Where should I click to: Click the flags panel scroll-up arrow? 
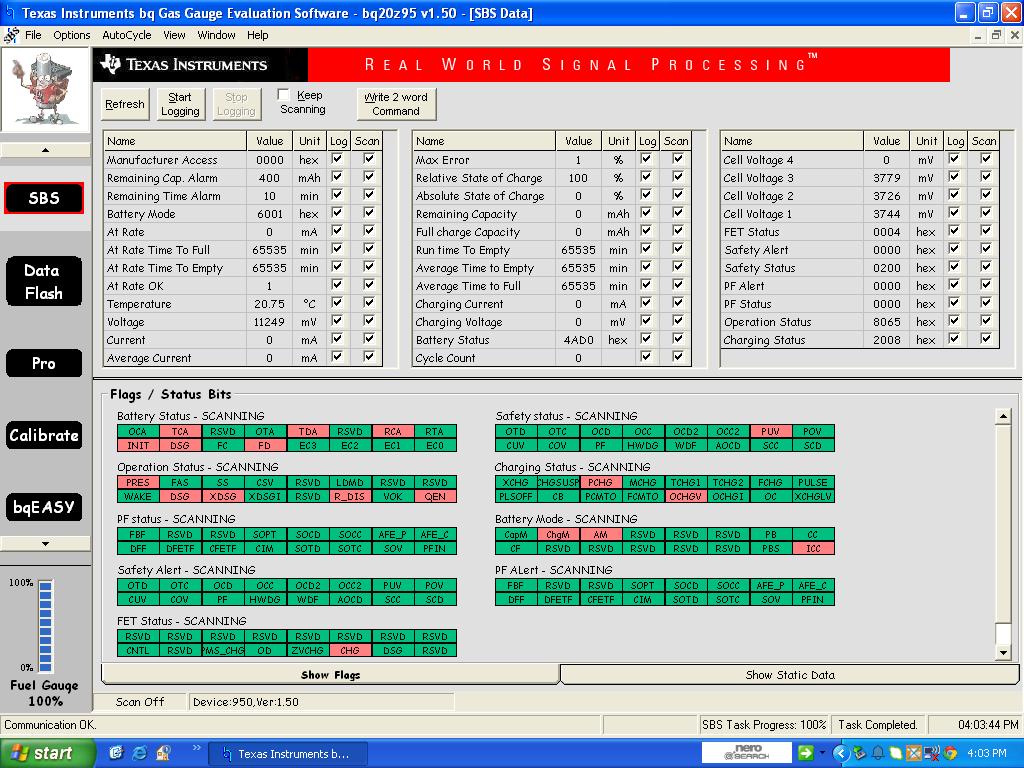1003,416
